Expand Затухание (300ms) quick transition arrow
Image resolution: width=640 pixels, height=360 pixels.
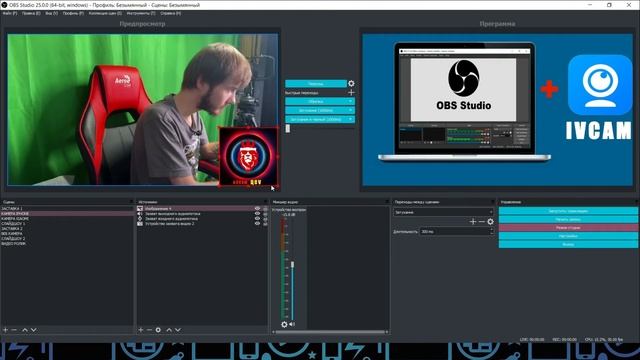click(x=350, y=110)
